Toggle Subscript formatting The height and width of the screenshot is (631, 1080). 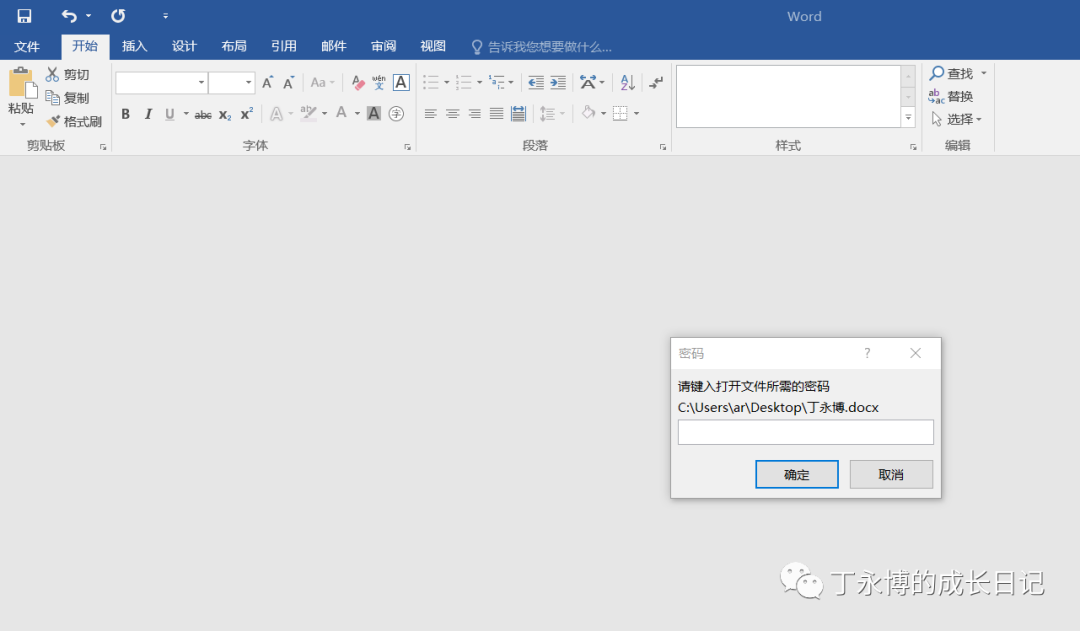click(225, 115)
